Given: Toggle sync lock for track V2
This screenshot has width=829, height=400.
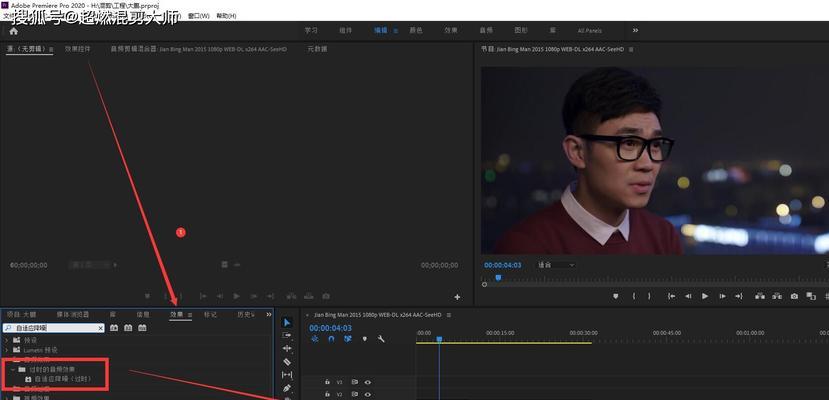Looking at the screenshot, I should coord(355,394).
